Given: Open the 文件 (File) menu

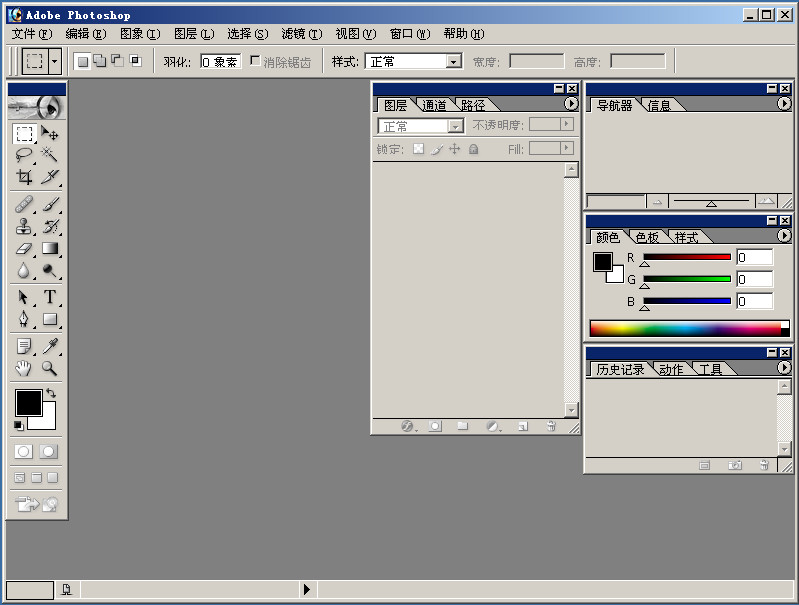Looking at the screenshot, I should (32, 34).
